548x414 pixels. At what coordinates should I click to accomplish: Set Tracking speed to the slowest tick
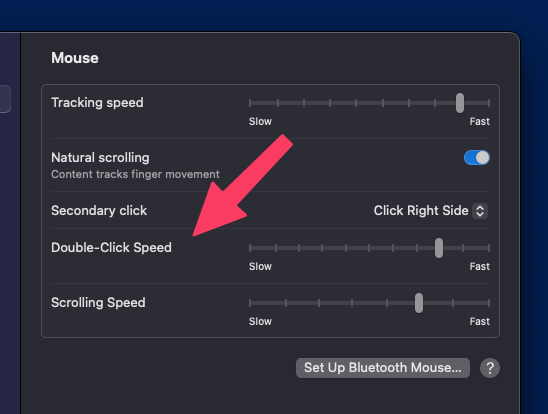(250, 103)
